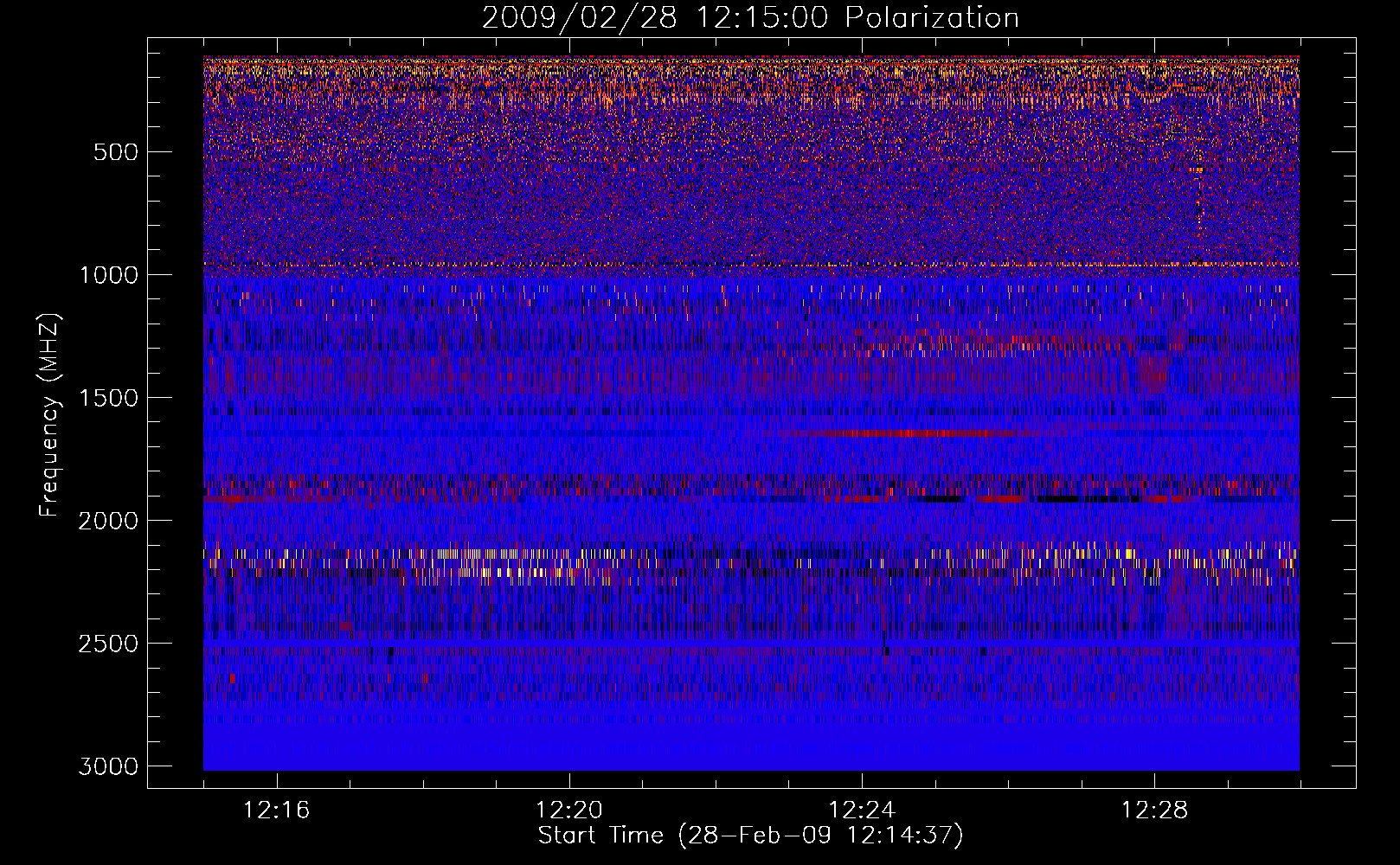
Task: Select the 1500 frequency tick label
Action: [x=108, y=398]
